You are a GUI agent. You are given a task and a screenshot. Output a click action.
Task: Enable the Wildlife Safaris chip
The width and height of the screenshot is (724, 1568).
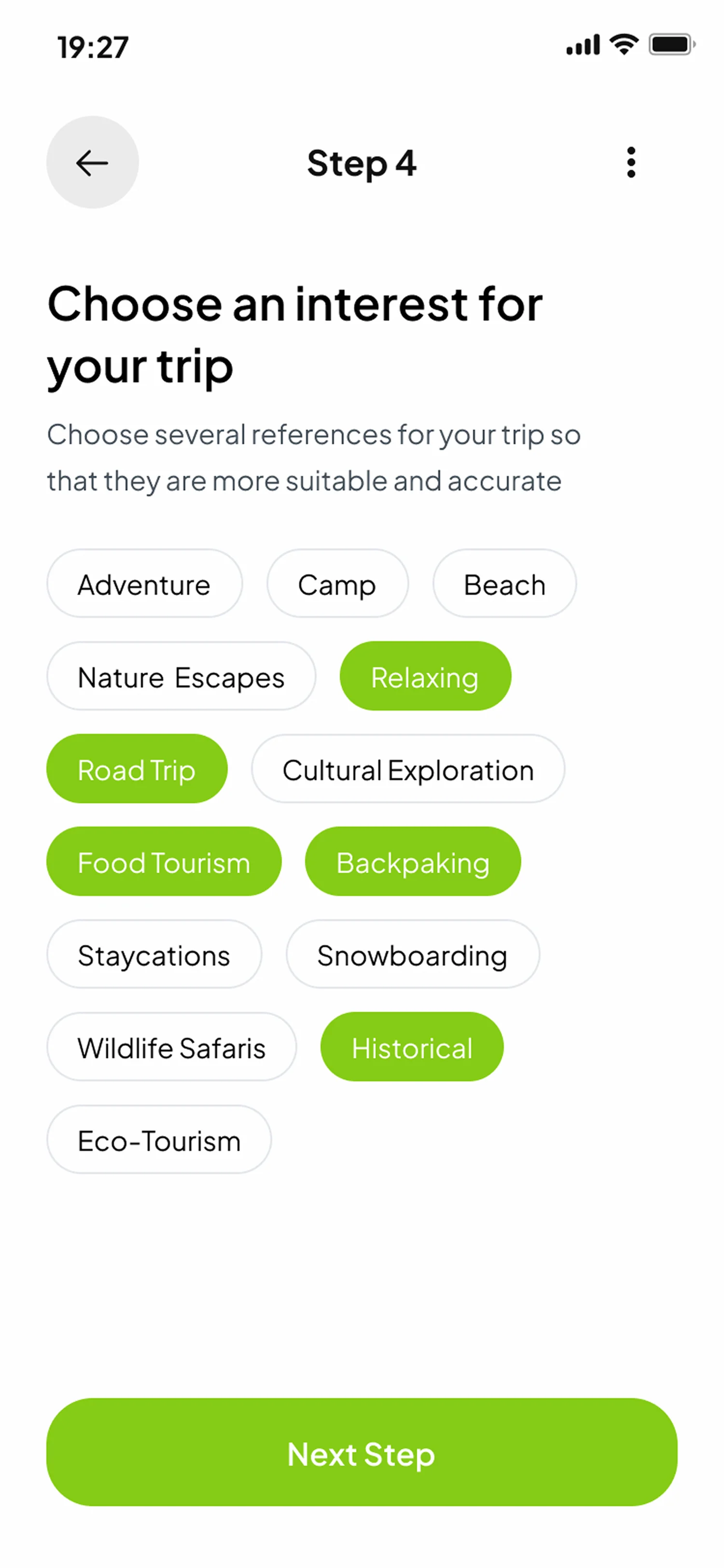click(x=171, y=1048)
